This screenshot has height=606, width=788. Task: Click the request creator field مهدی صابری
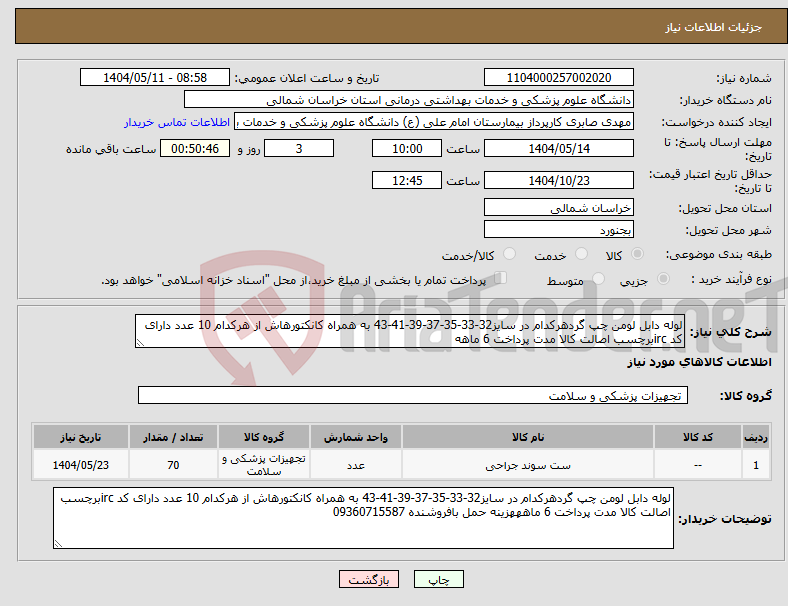[x=434, y=122]
